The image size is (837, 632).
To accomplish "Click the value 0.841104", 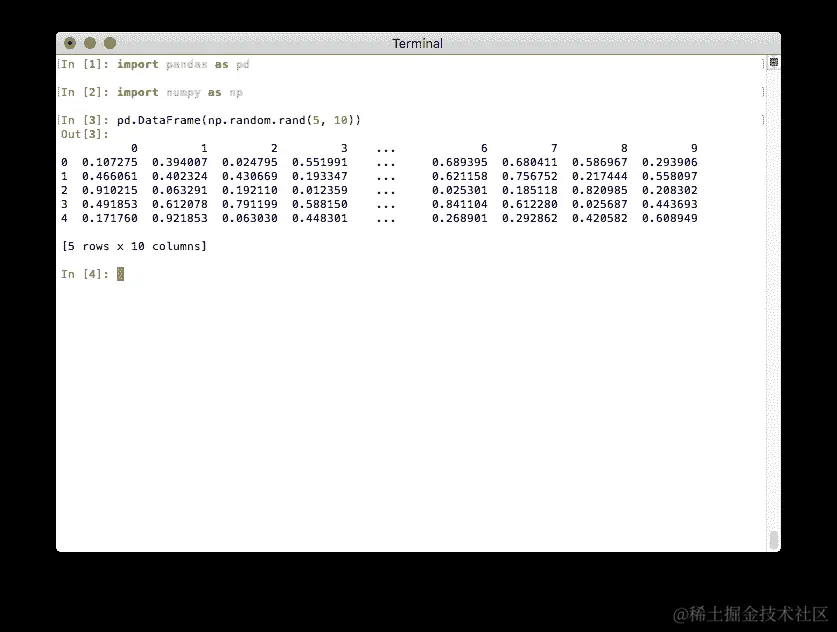I will pyautogui.click(x=460, y=204).
